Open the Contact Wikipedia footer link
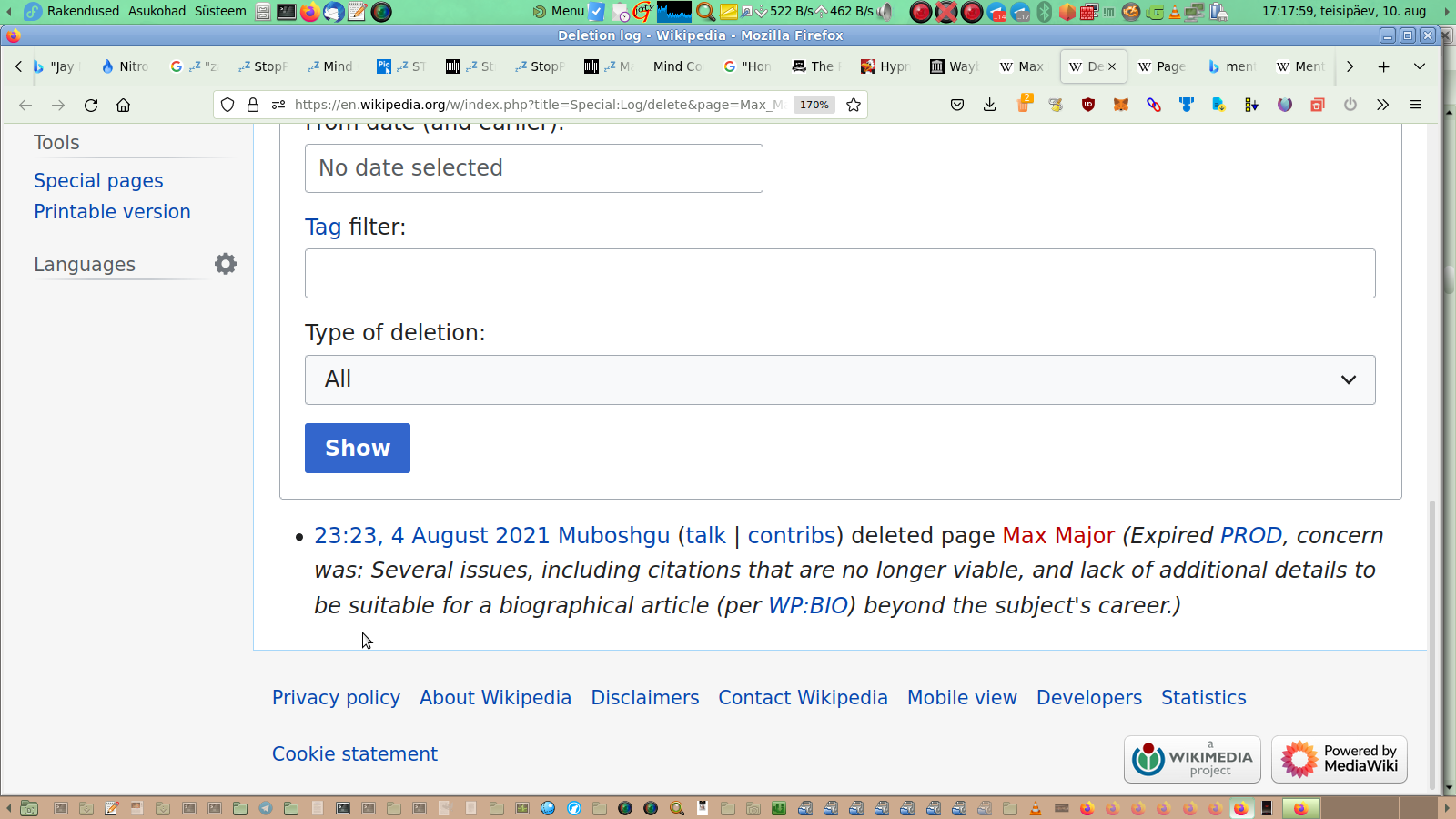 pos(803,698)
